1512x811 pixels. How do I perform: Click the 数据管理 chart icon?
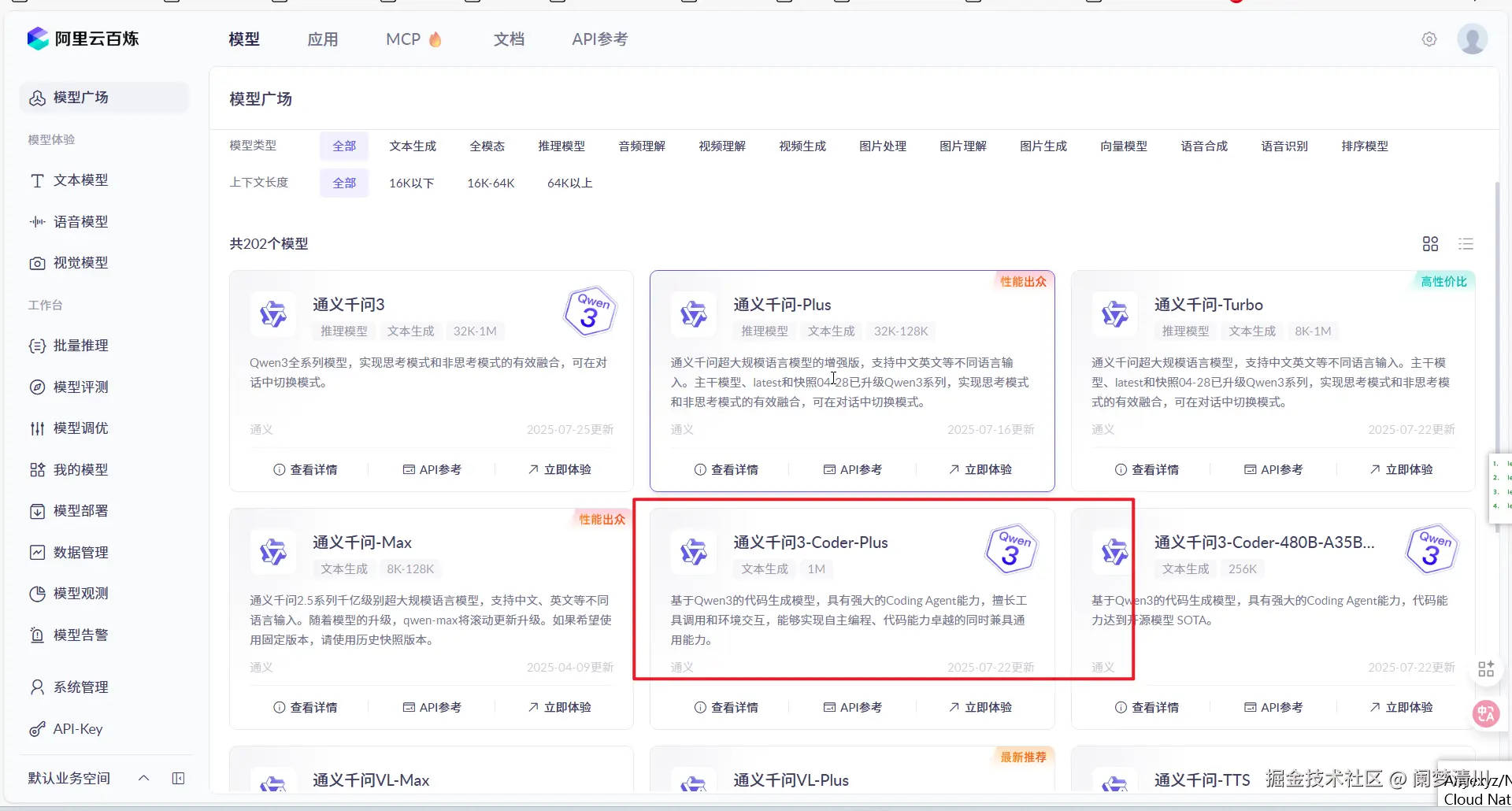coord(37,553)
